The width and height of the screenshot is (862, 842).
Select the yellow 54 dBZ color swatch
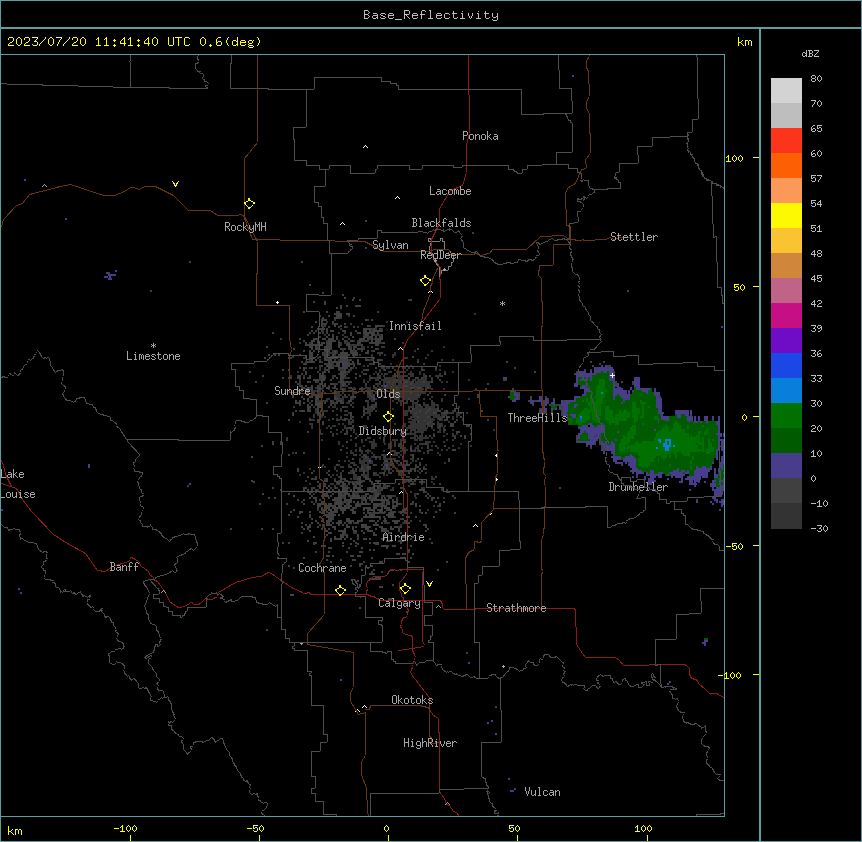[786, 215]
